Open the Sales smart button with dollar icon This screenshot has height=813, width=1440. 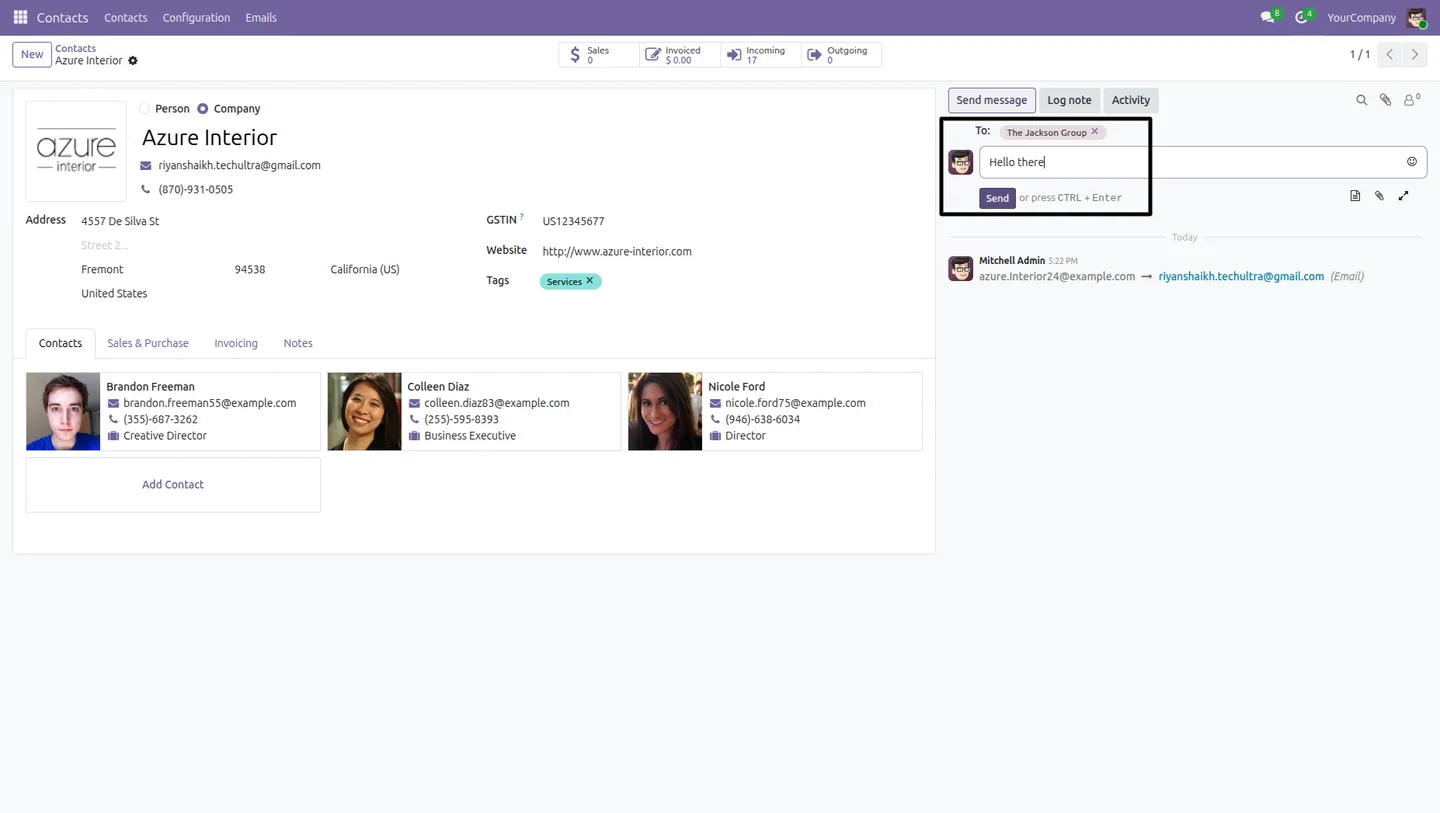tap(599, 55)
